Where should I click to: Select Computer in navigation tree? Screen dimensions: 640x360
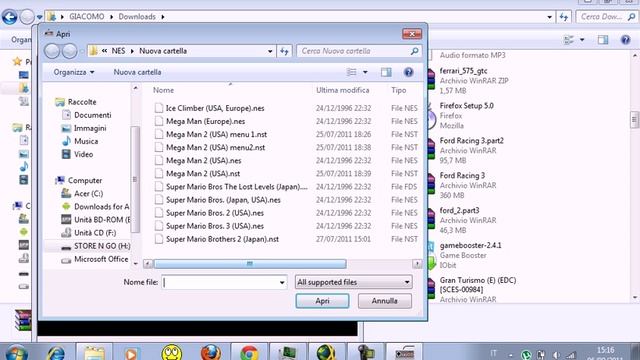click(x=79, y=180)
